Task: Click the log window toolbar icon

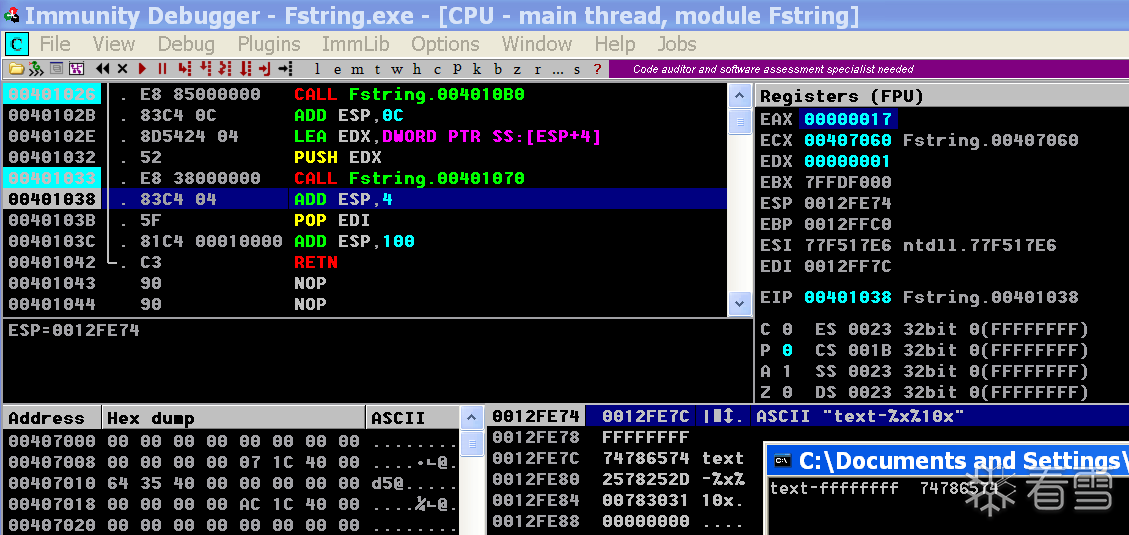Action: tap(56, 68)
